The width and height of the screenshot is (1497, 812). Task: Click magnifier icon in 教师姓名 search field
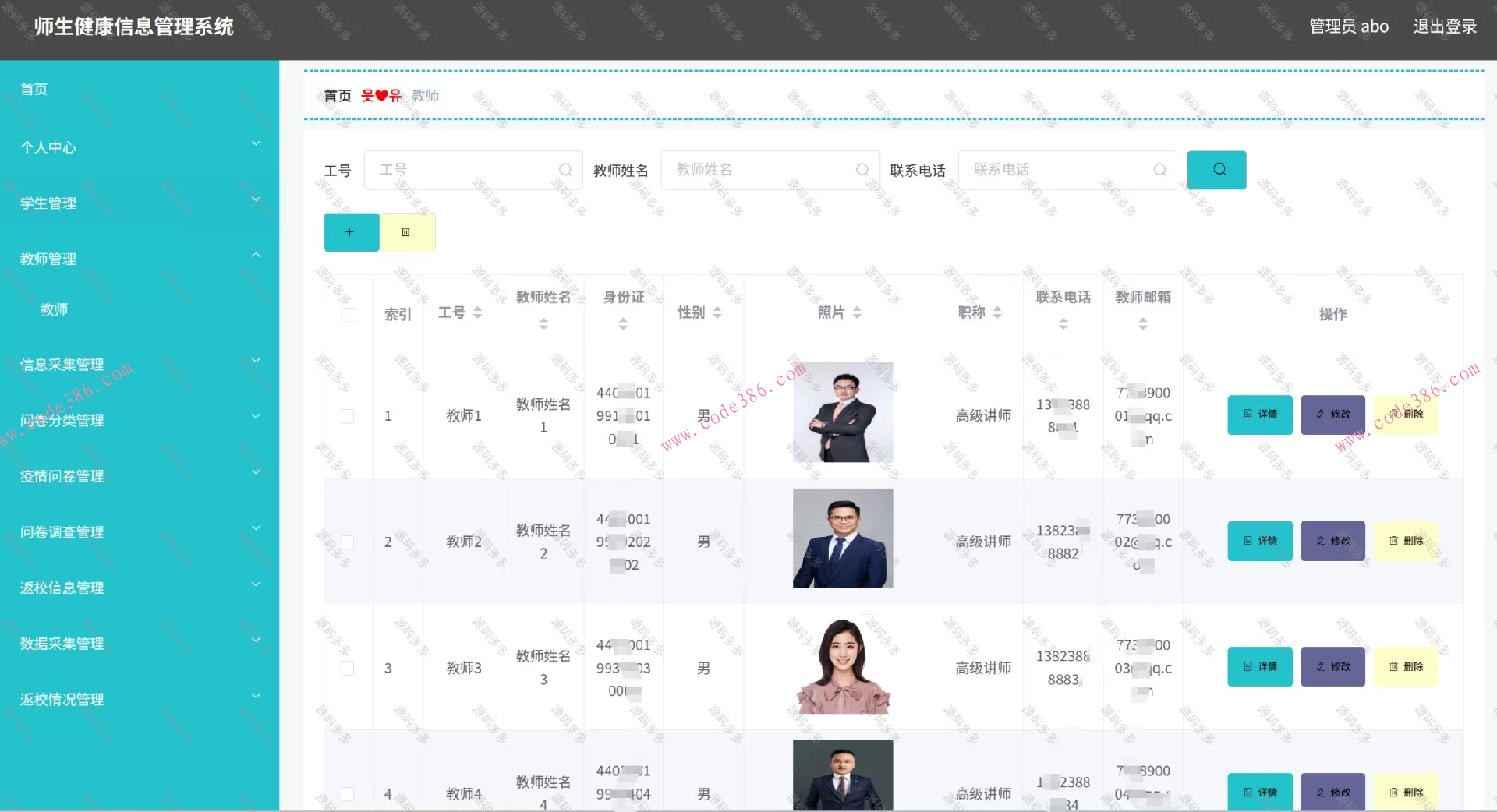(862, 170)
